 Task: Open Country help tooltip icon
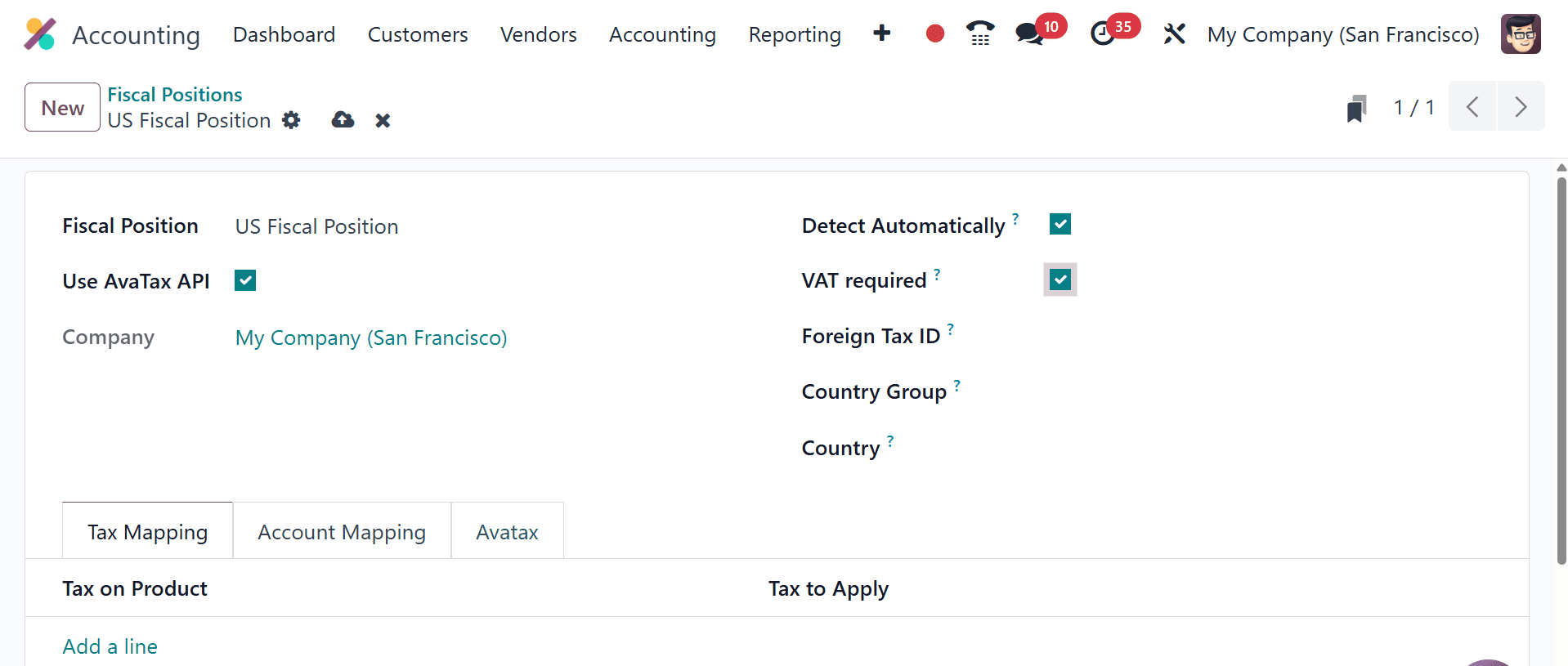point(890,441)
